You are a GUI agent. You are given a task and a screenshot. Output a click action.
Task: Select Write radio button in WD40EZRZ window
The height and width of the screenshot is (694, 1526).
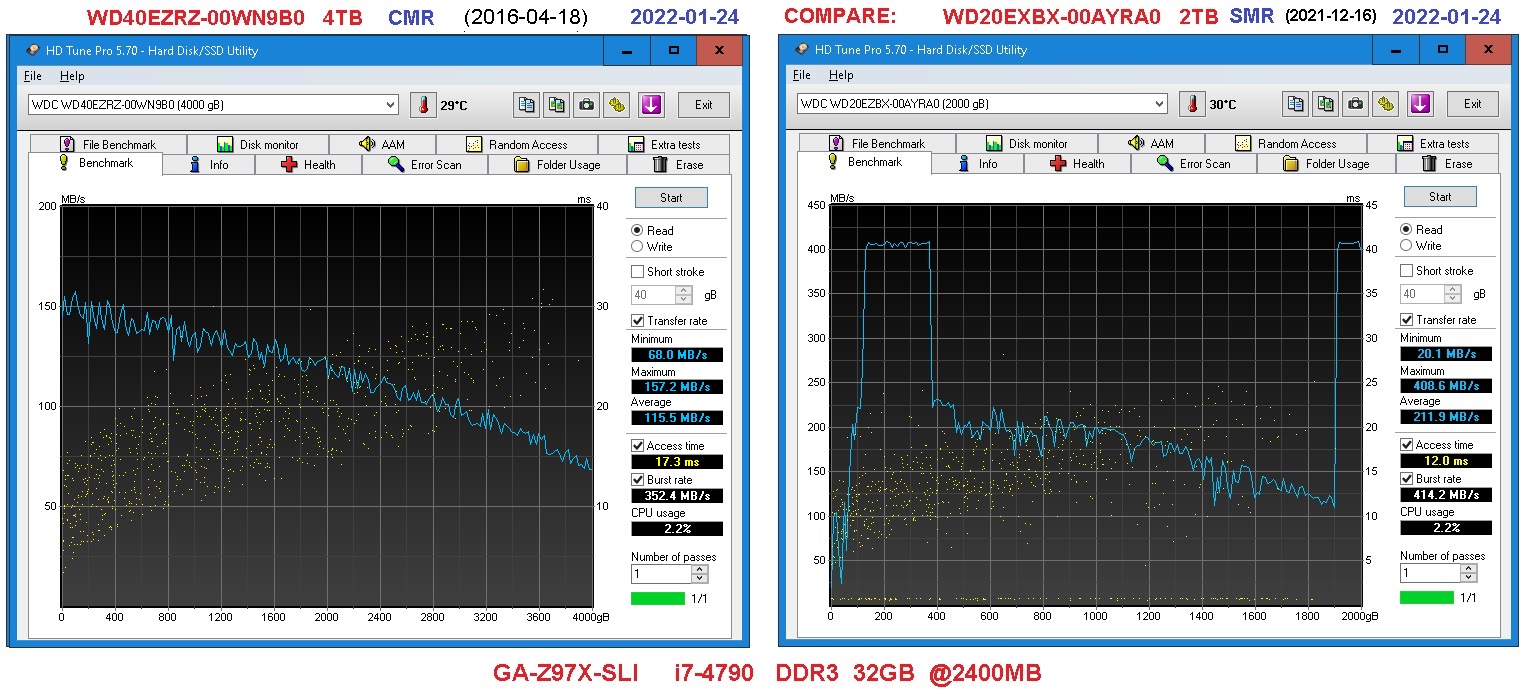pos(637,247)
